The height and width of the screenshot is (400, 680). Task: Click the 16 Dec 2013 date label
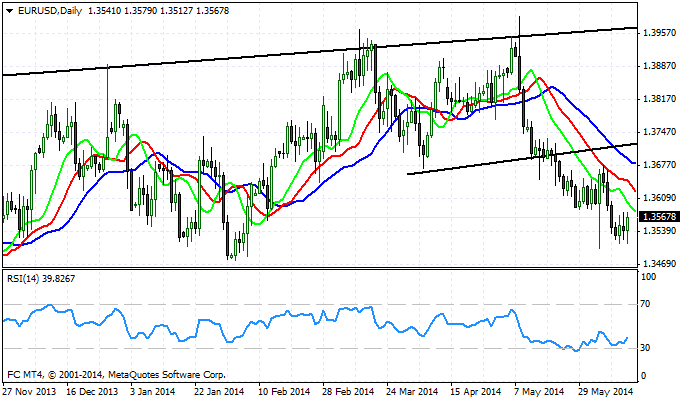tap(92, 391)
